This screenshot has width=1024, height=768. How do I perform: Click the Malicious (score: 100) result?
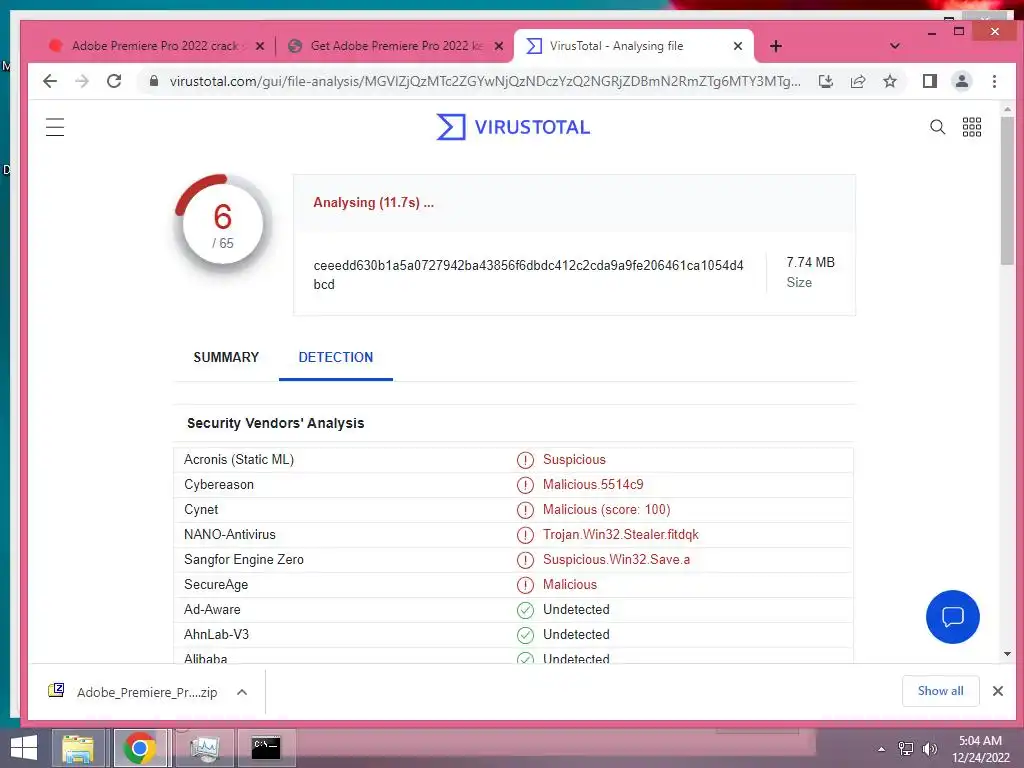click(607, 509)
